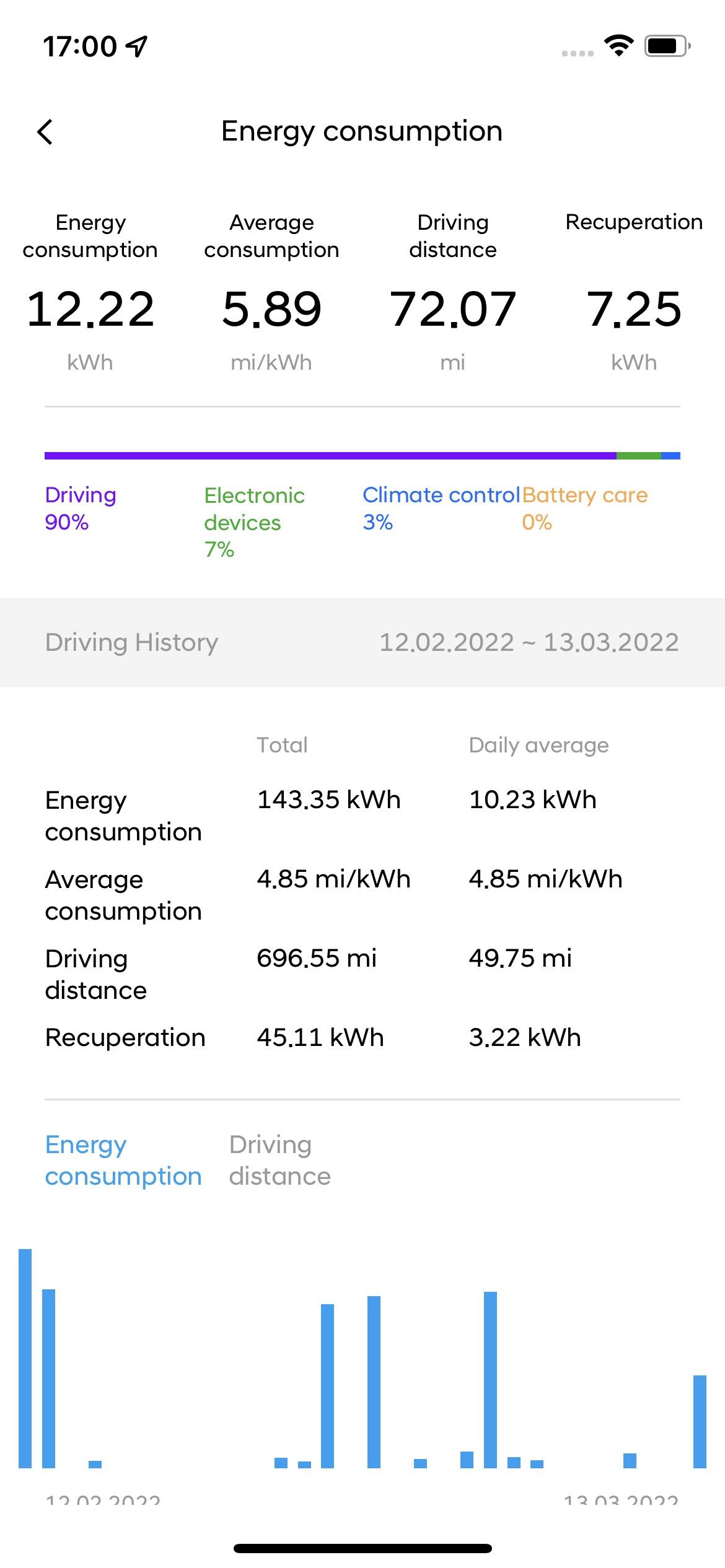Tap the battery status icon
This screenshot has width=725, height=1568.
[x=667, y=46]
